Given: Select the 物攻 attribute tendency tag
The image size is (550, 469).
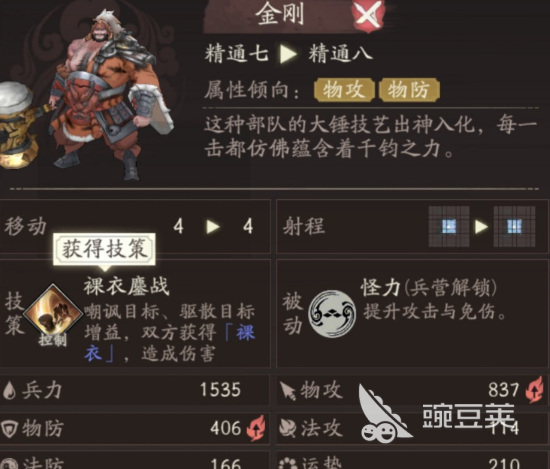Looking at the screenshot, I should (x=344, y=90).
